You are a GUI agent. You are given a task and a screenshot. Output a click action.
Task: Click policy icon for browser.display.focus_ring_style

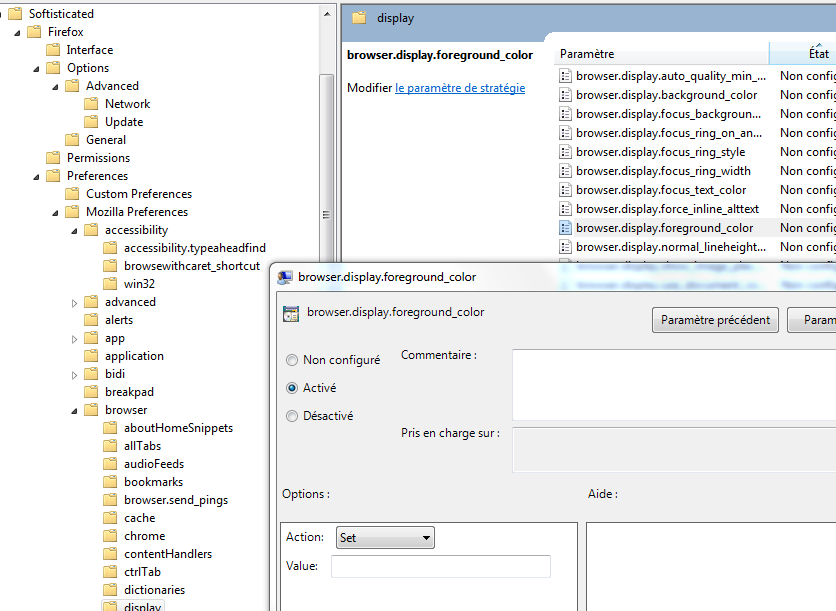click(565, 152)
